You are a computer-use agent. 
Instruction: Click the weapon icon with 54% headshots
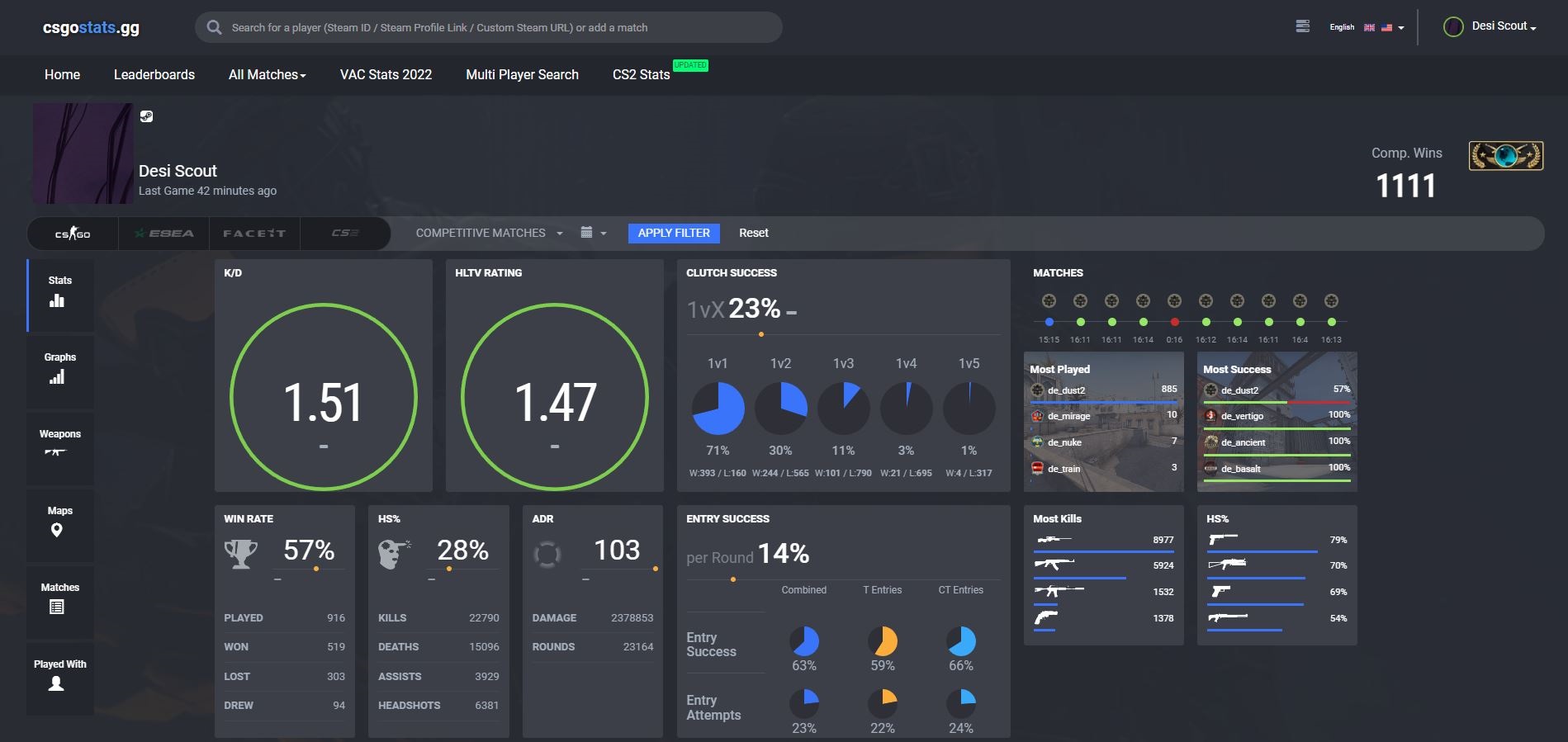tap(1228, 617)
